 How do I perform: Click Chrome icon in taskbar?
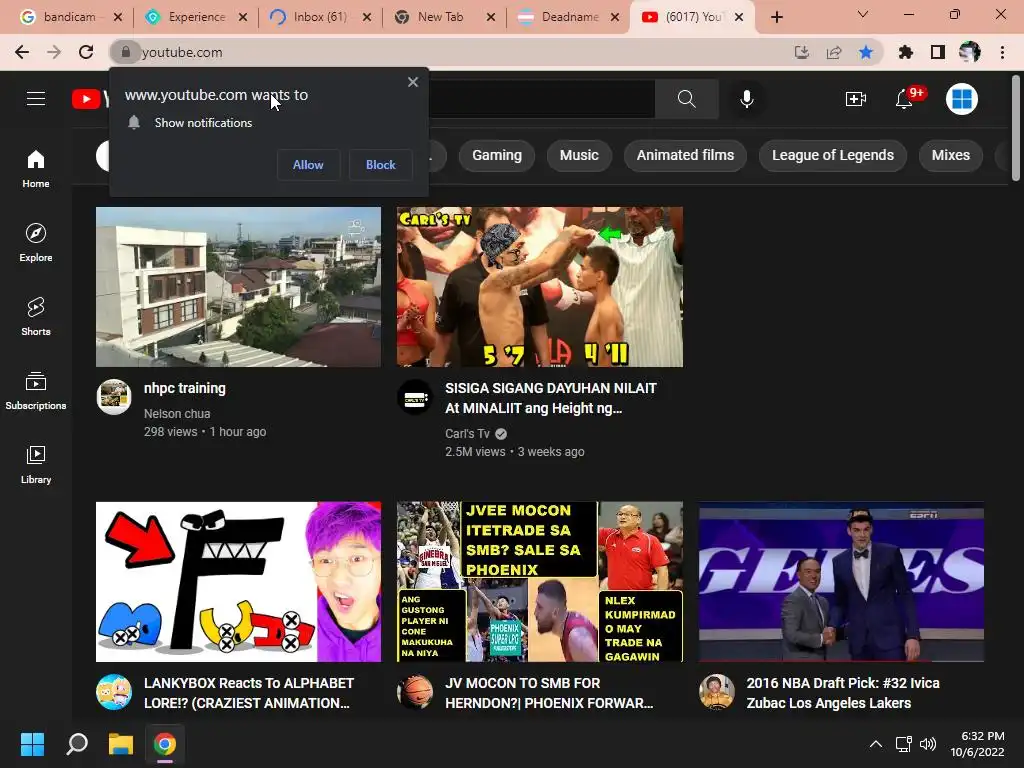point(165,744)
